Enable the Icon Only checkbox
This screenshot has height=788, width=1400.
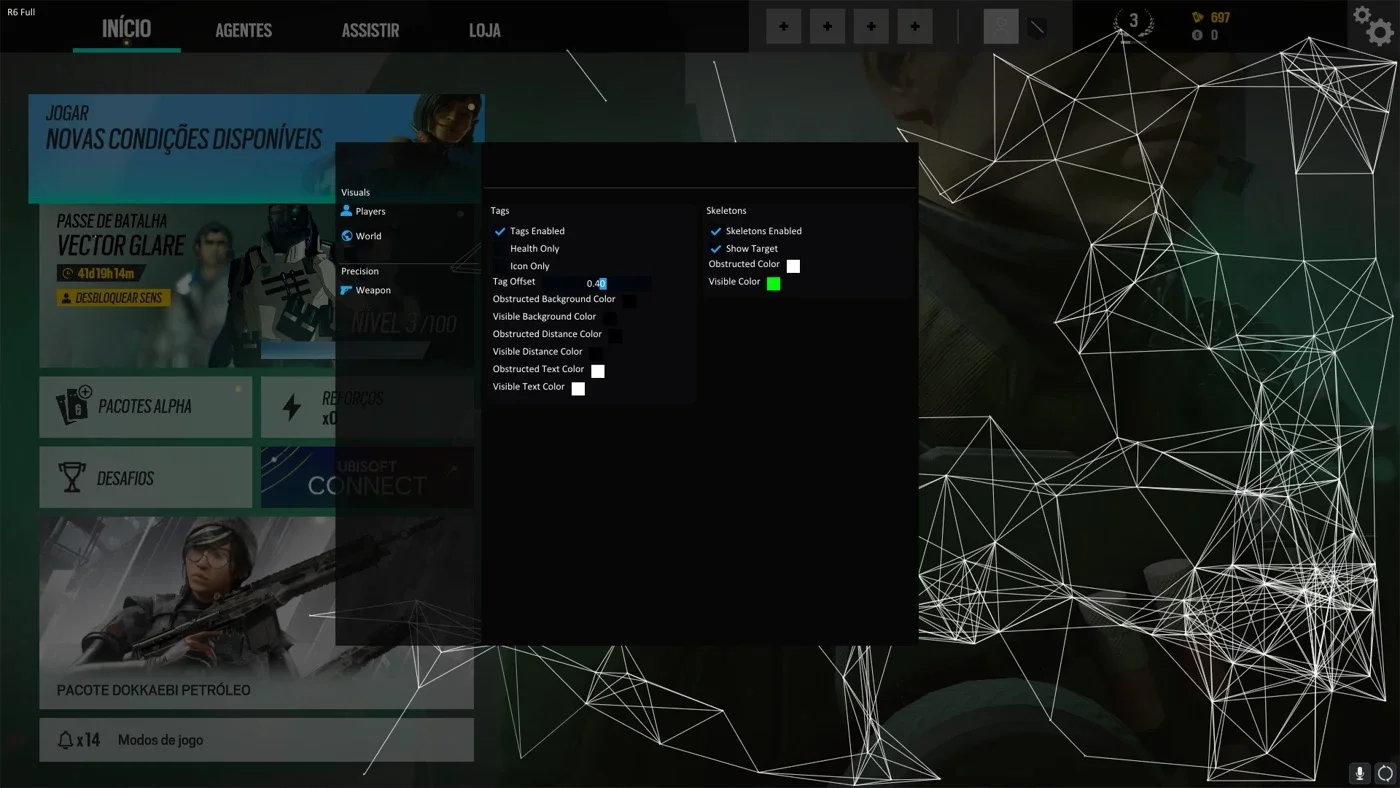[x=500, y=266]
